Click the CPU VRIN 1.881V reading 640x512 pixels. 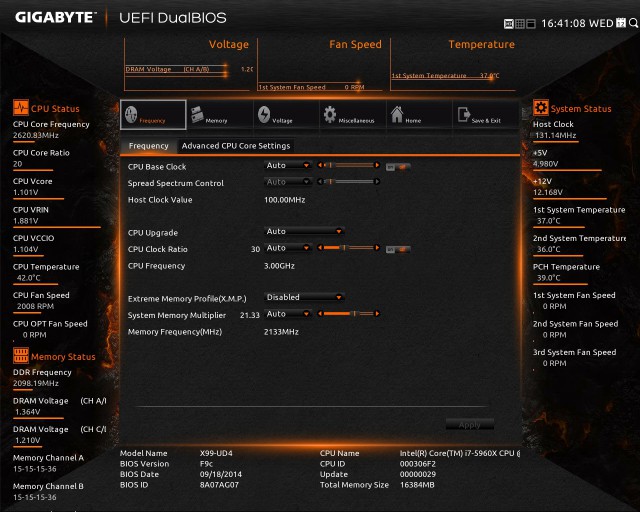26,221
